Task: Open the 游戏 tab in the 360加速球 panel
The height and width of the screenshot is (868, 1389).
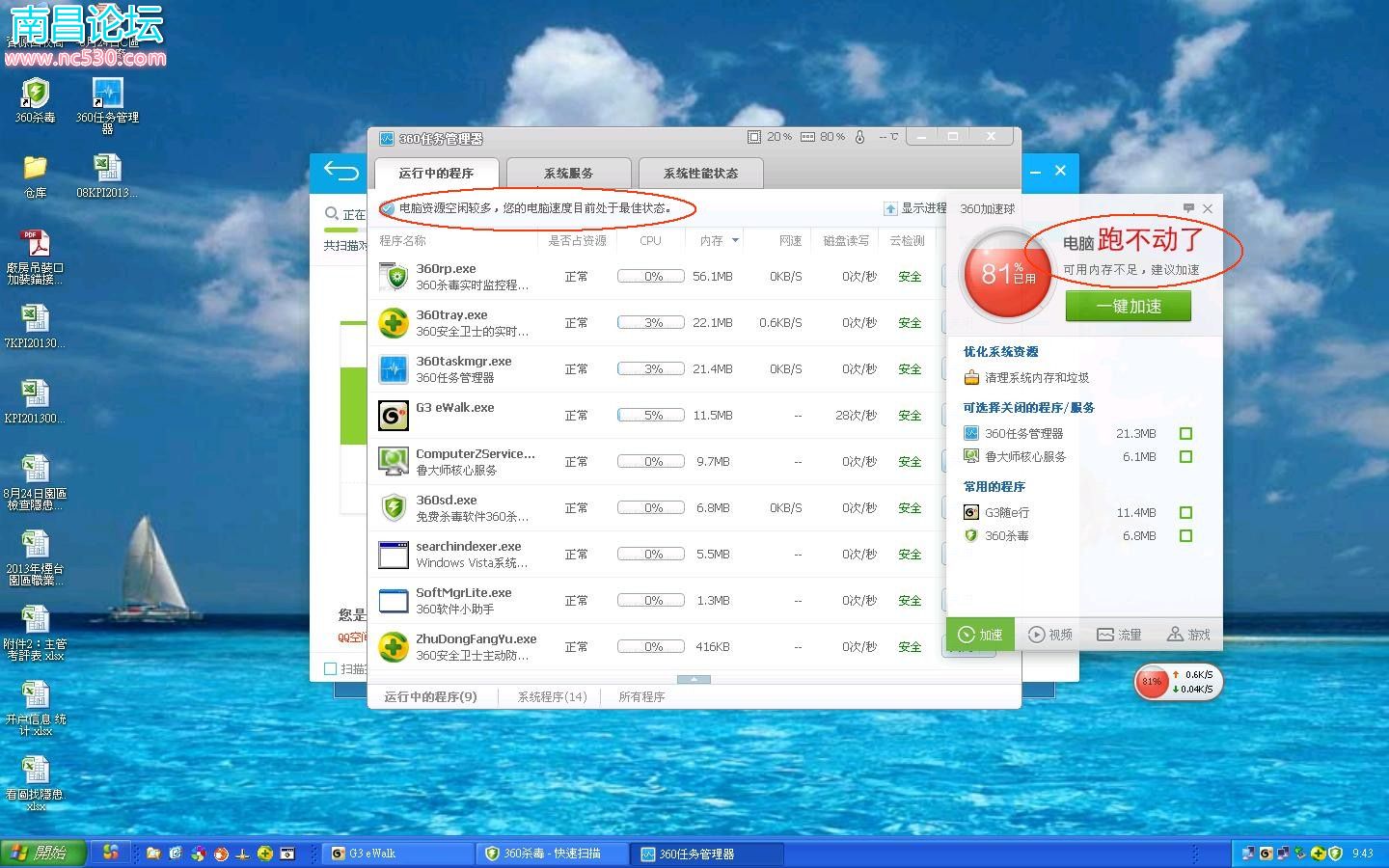Action: pyautogui.click(x=1188, y=635)
